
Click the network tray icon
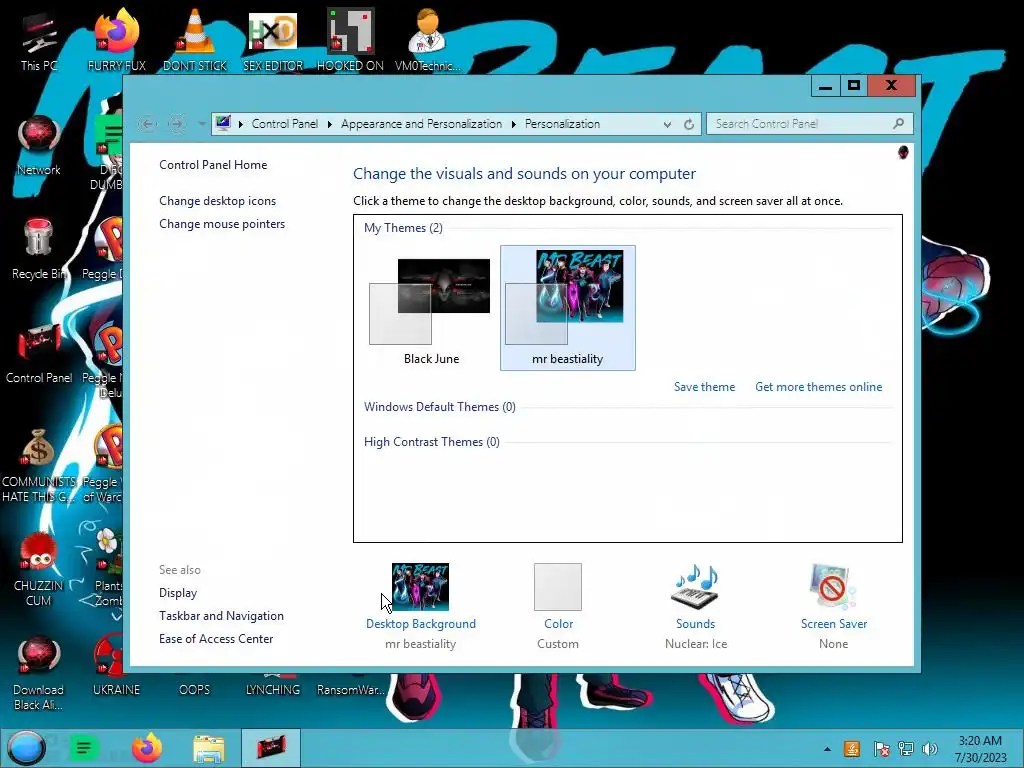coord(906,749)
